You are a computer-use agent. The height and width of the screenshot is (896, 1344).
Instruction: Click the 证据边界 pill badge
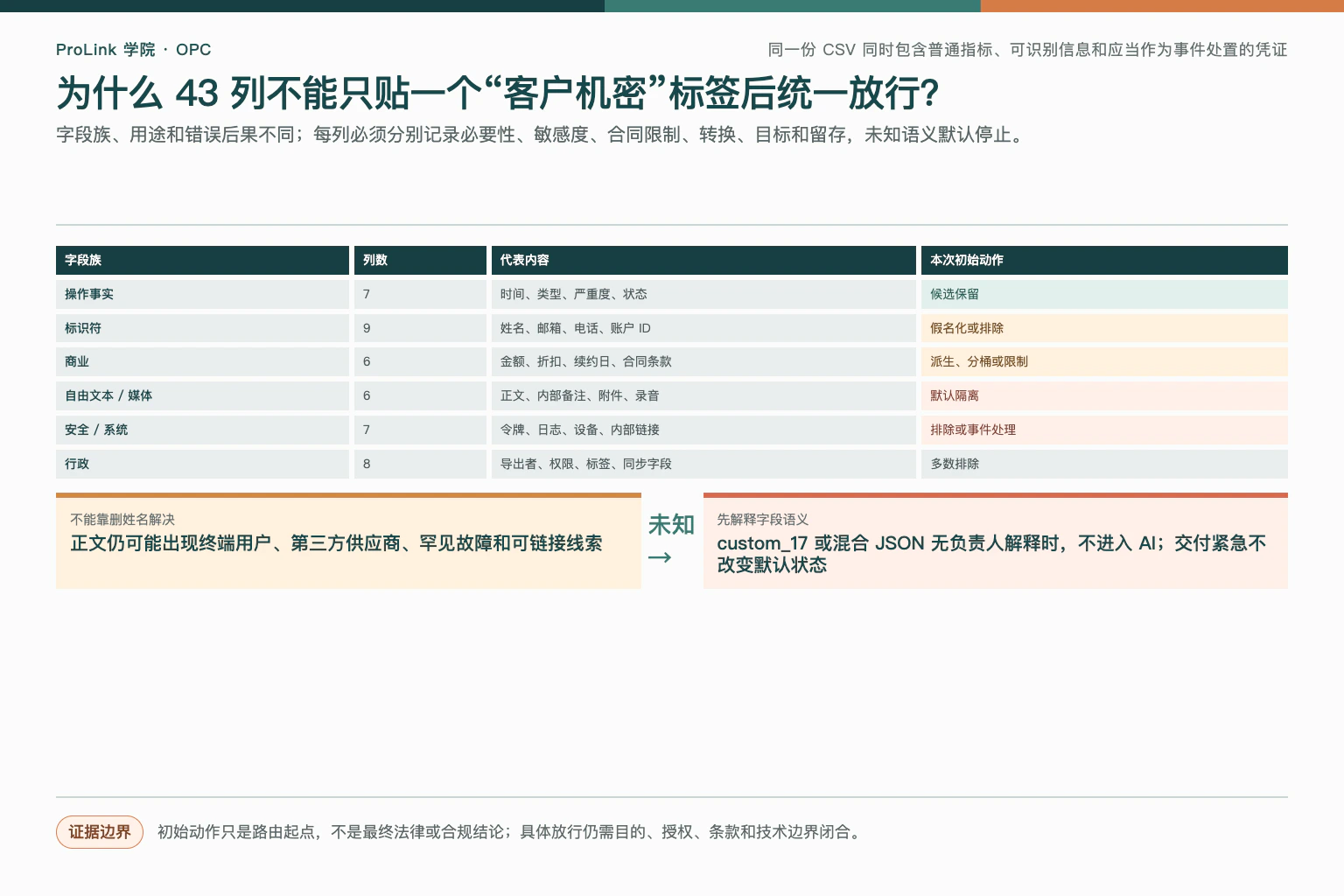[x=100, y=832]
